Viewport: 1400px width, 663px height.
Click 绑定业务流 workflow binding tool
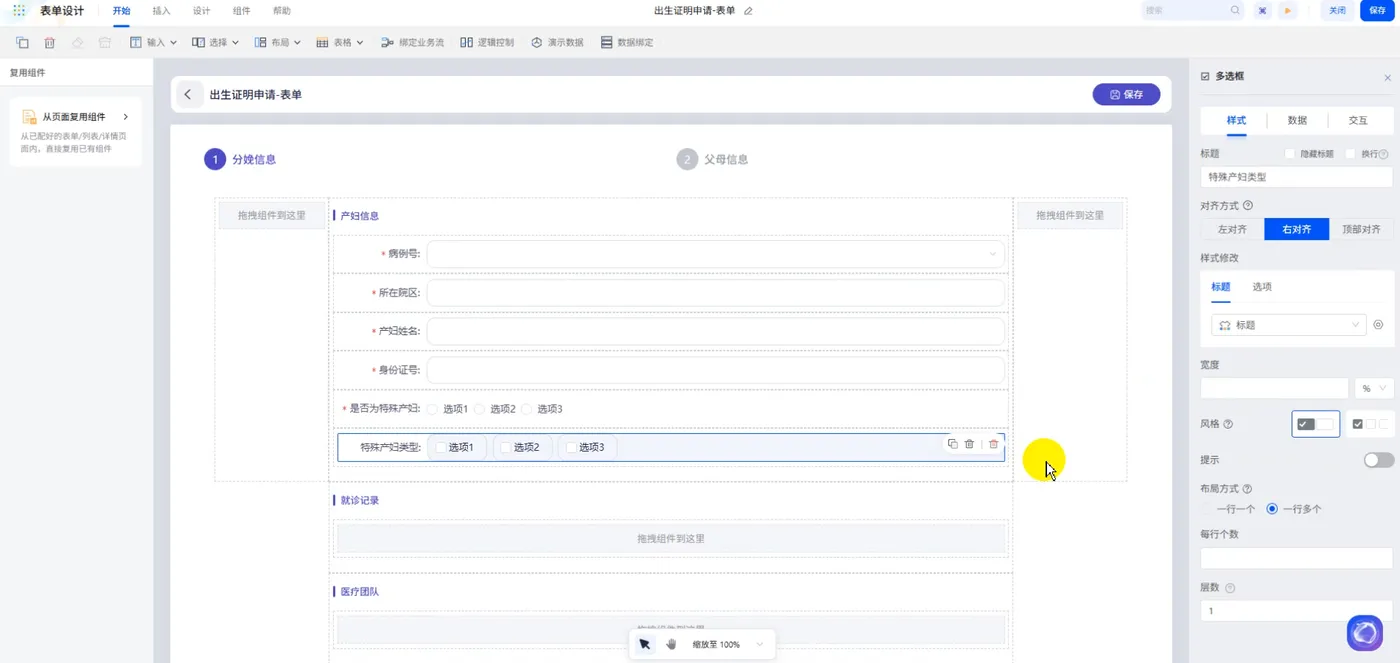413,43
